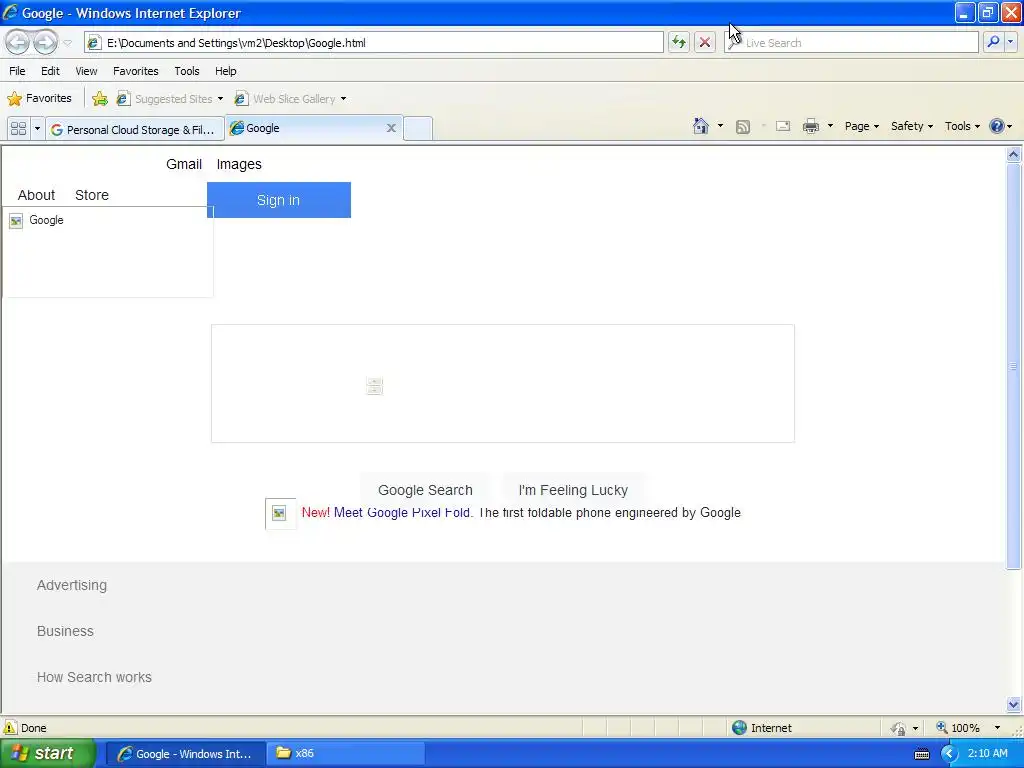This screenshot has width=1024, height=768.
Task: Click the status bar warning icon
Action: coord(10,728)
